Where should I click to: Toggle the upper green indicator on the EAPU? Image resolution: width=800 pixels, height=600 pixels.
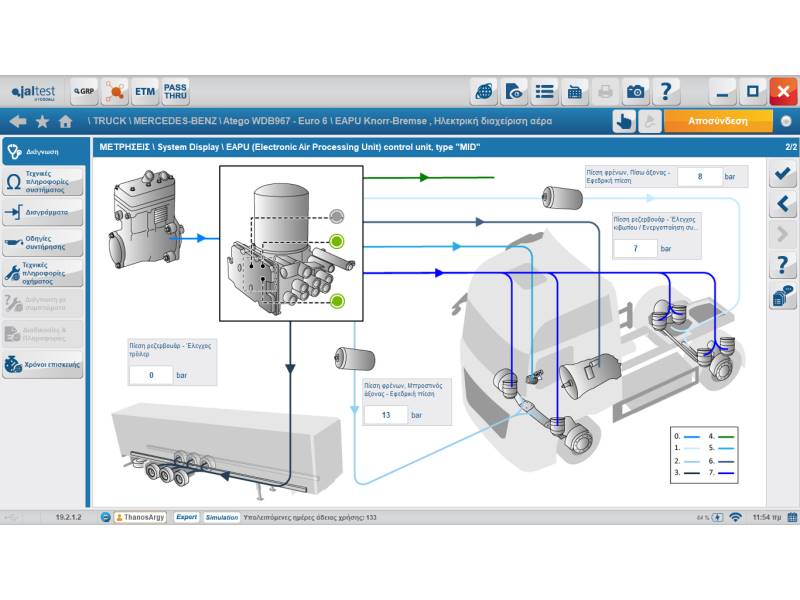337,241
